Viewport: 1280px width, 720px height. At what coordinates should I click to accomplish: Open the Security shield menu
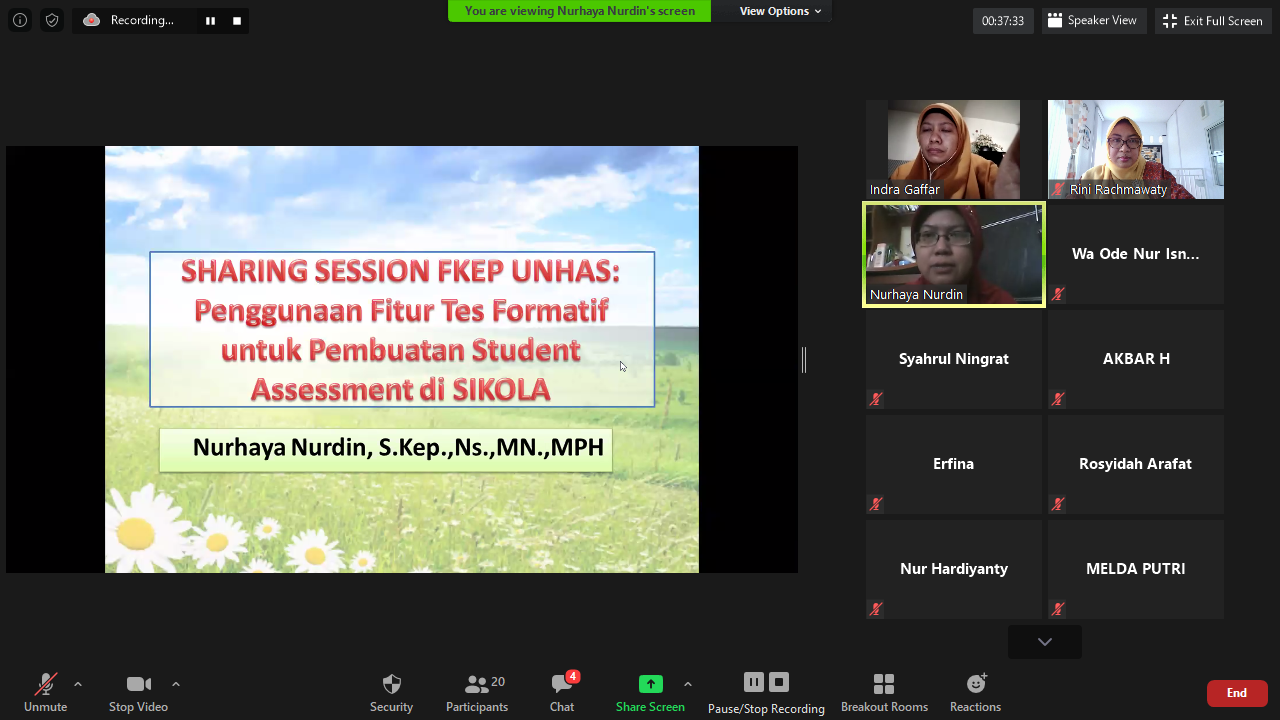pyautogui.click(x=391, y=692)
